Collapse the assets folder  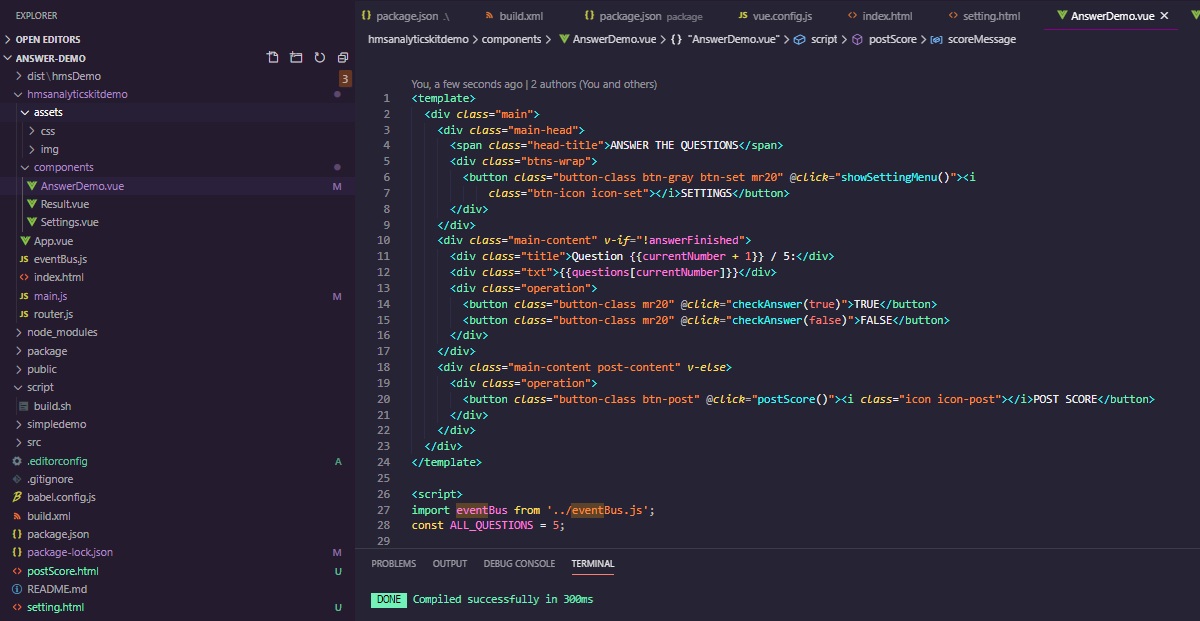pyautogui.click(x=47, y=112)
